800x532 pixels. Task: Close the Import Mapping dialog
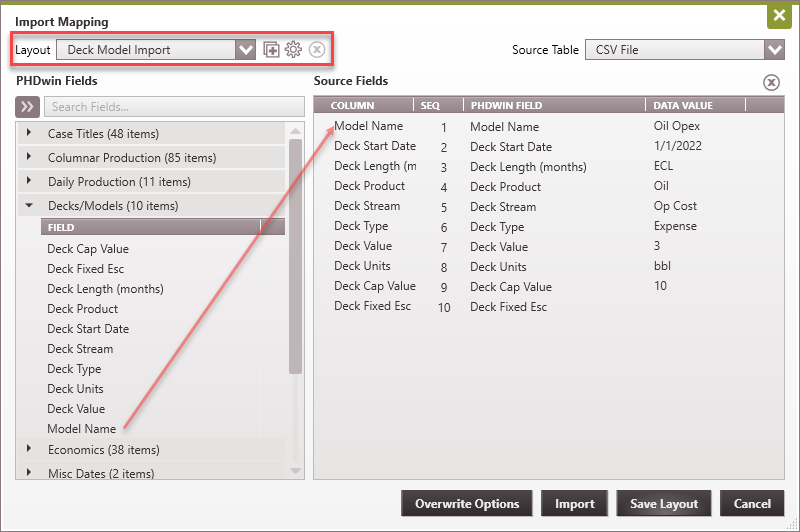pos(779,15)
